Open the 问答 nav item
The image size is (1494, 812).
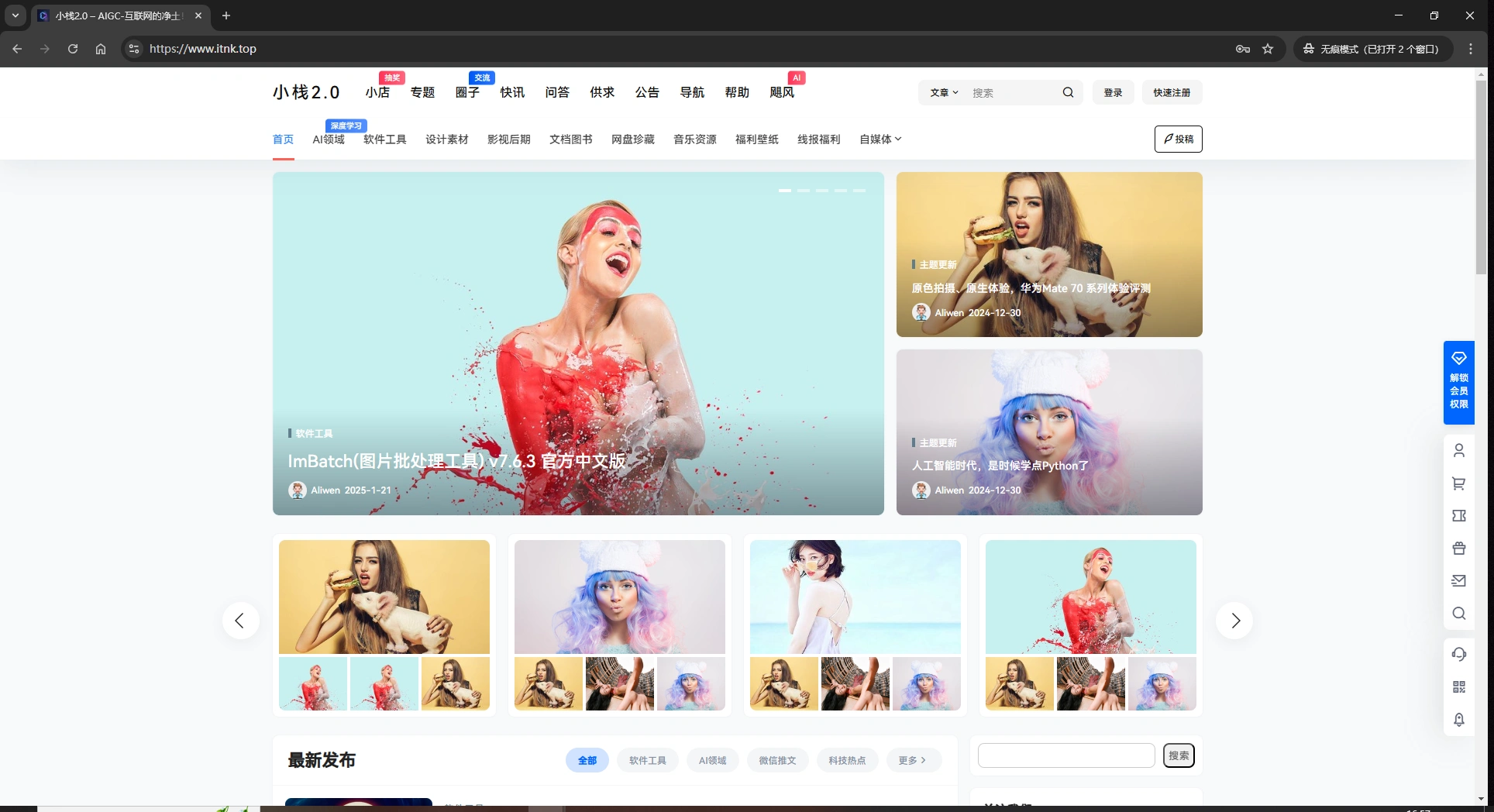point(557,92)
